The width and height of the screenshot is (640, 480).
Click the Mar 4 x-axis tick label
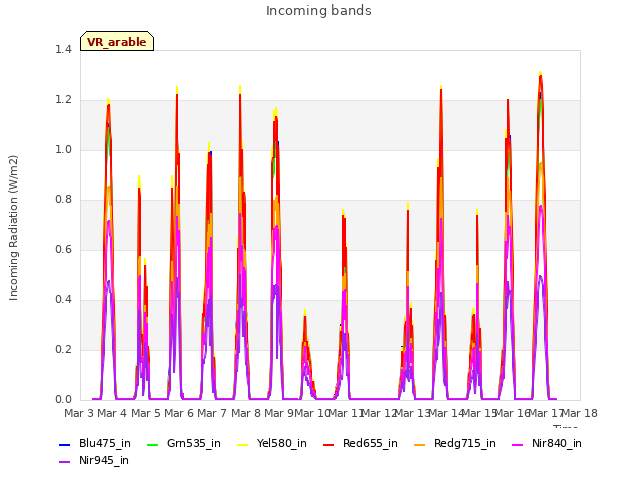pos(112,413)
